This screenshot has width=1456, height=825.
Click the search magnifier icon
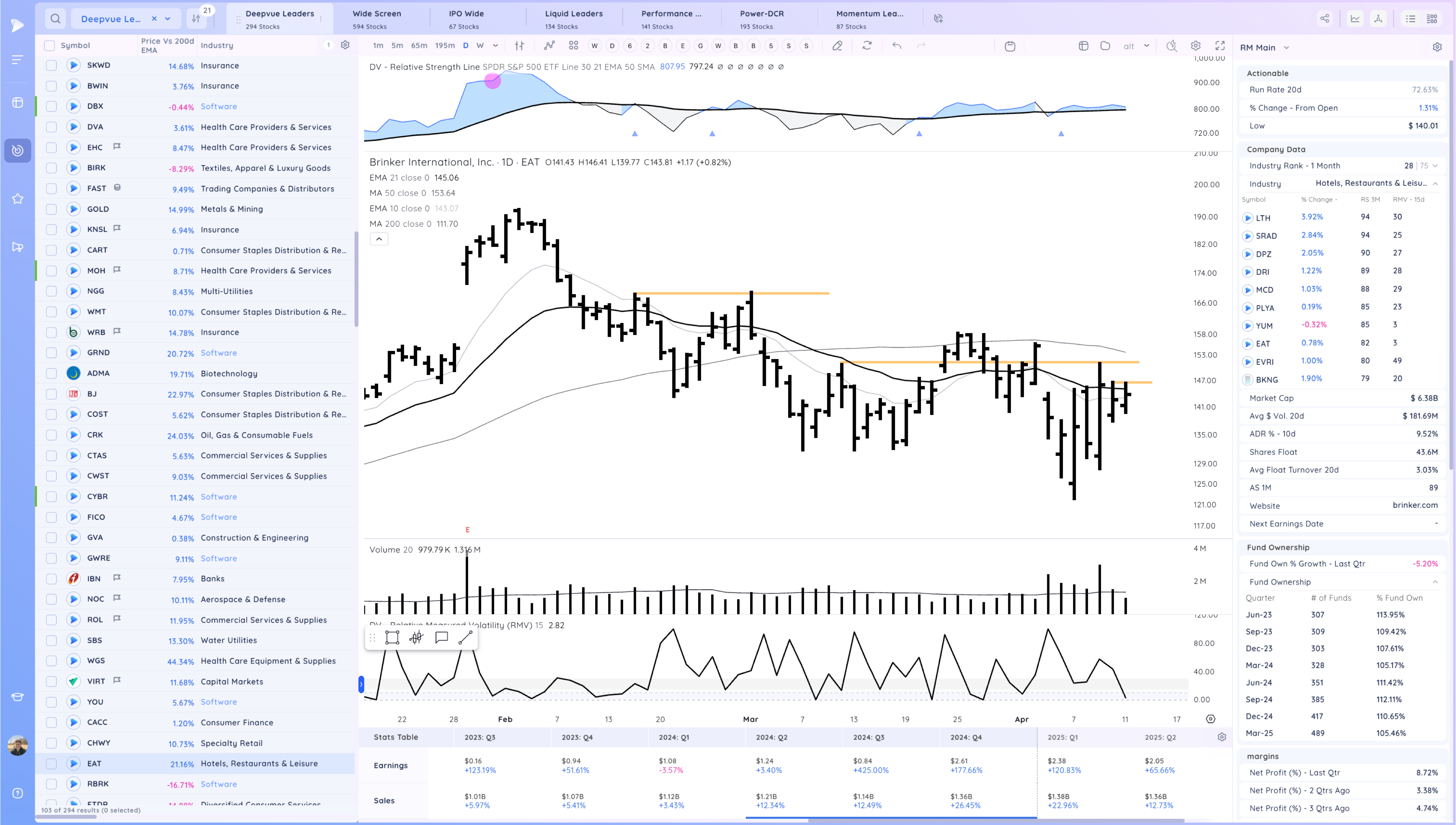tap(55, 19)
